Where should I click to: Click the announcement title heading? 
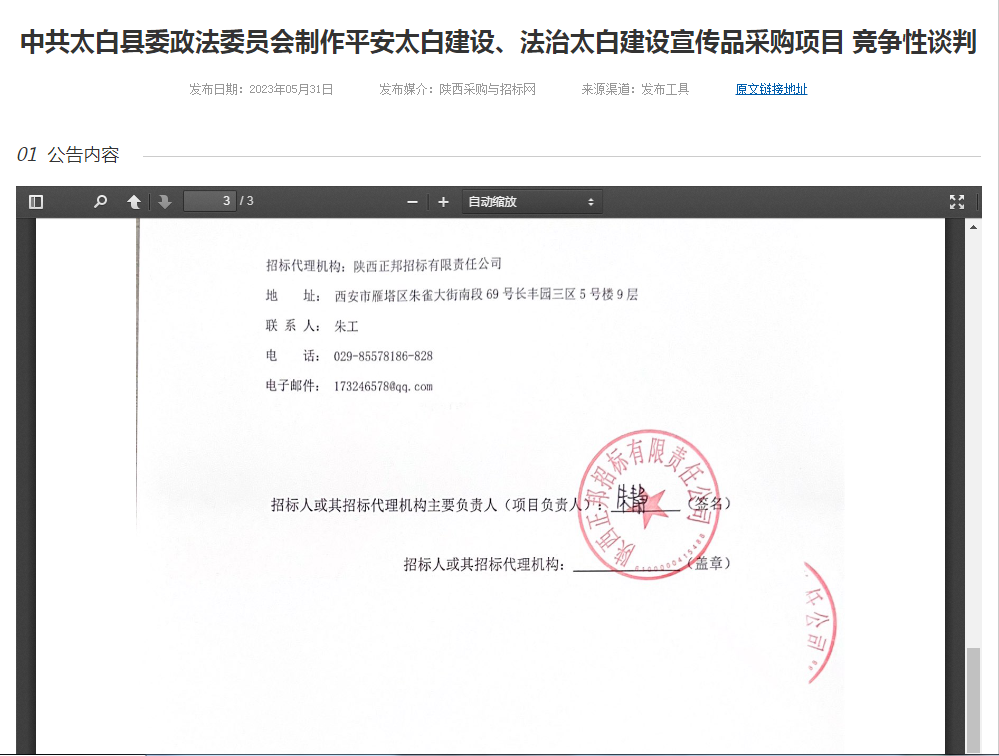[x=499, y=43]
